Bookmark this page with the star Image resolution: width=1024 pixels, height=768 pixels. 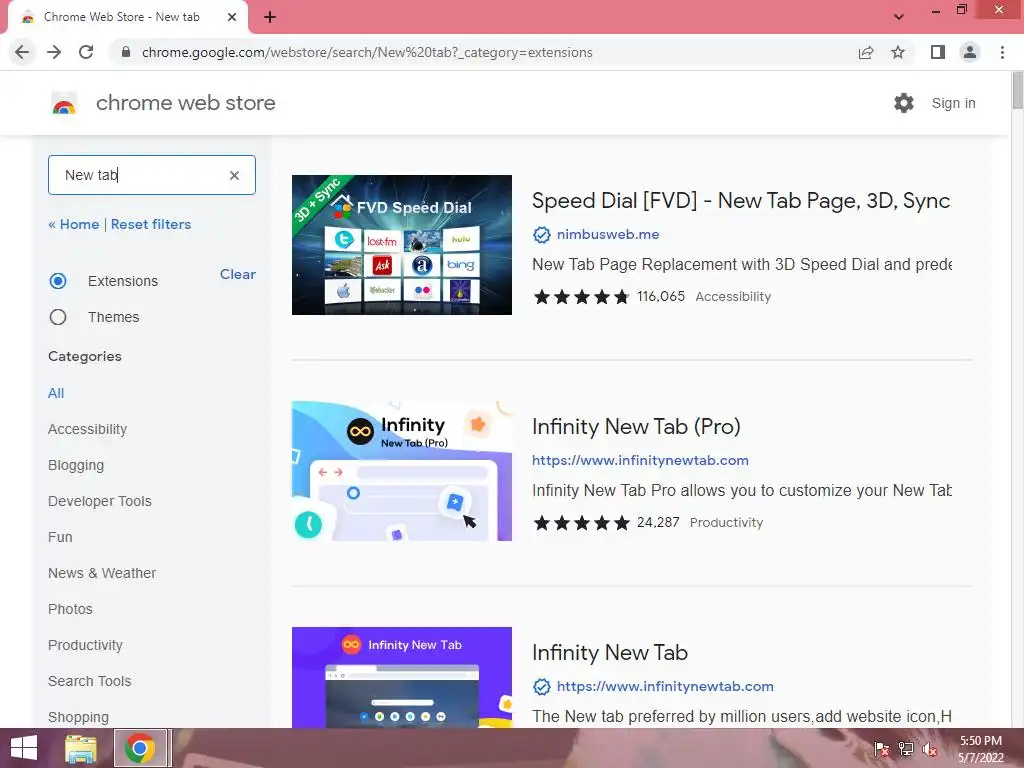[x=898, y=52]
